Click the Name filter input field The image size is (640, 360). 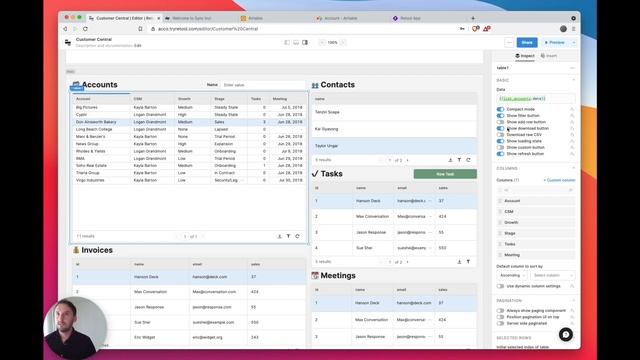(263, 85)
